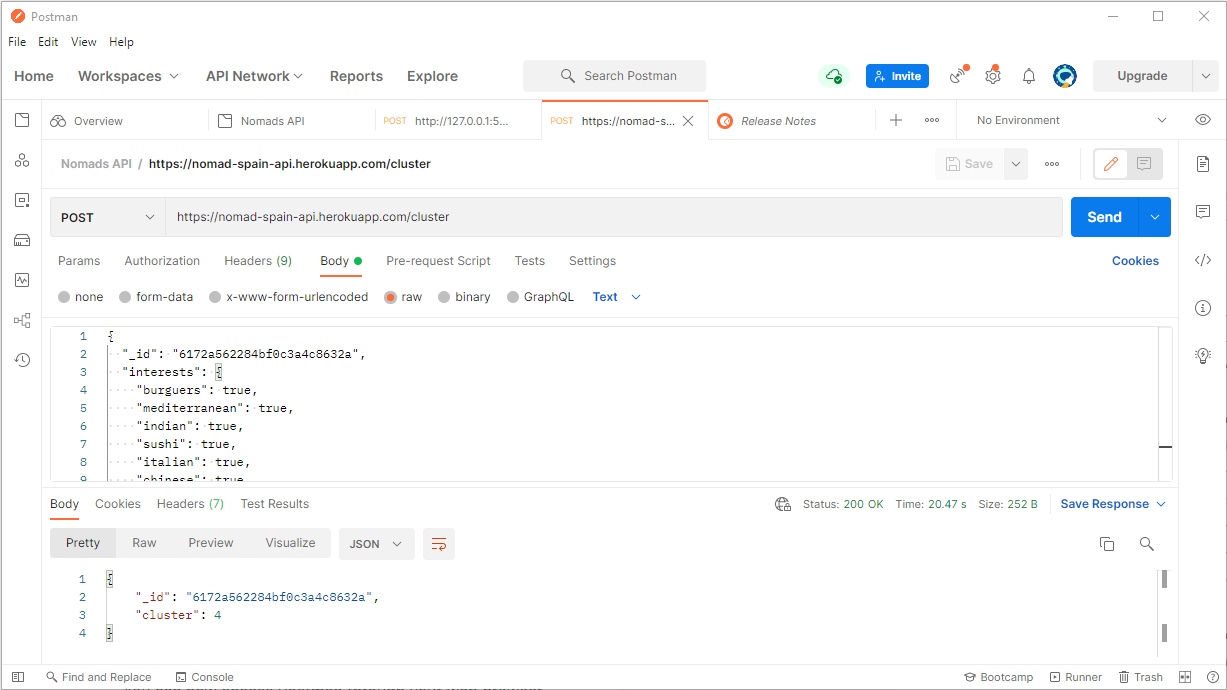Image resolution: width=1227 pixels, height=690 pixels.
Task: Open the No Environment selector
Action: point(1071,120)
